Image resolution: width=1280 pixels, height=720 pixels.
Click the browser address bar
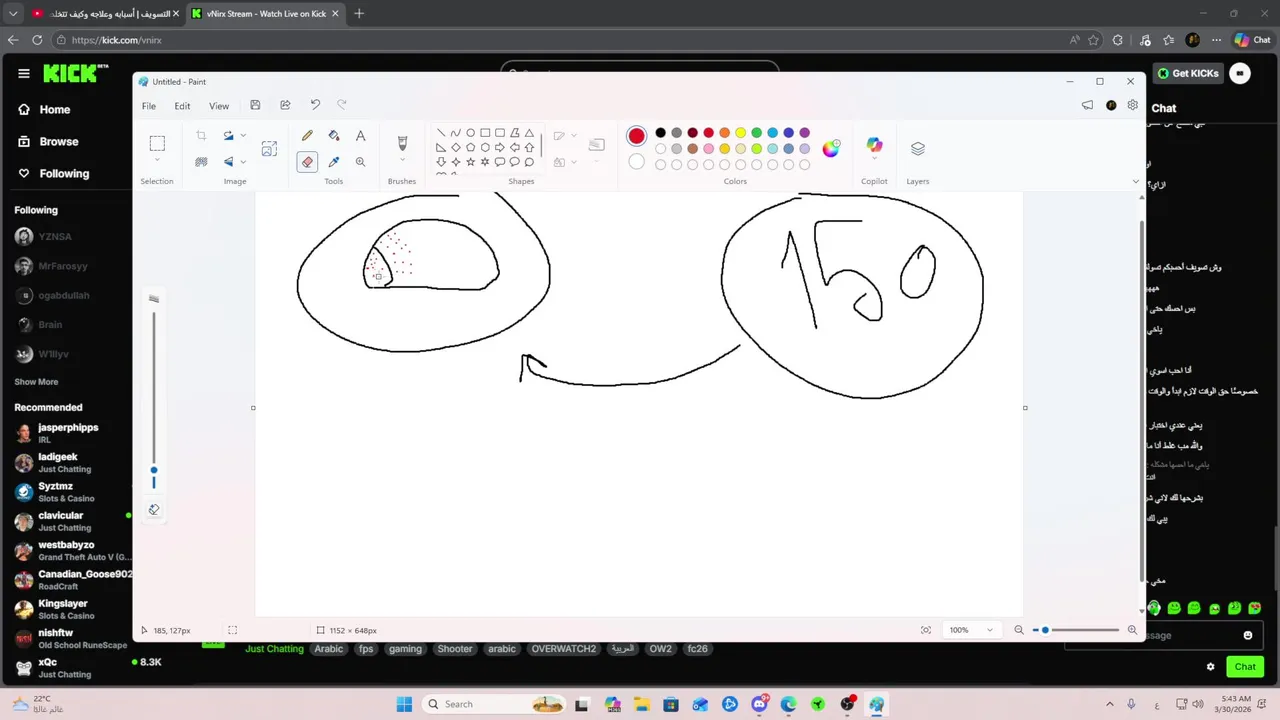pos(560,40)
